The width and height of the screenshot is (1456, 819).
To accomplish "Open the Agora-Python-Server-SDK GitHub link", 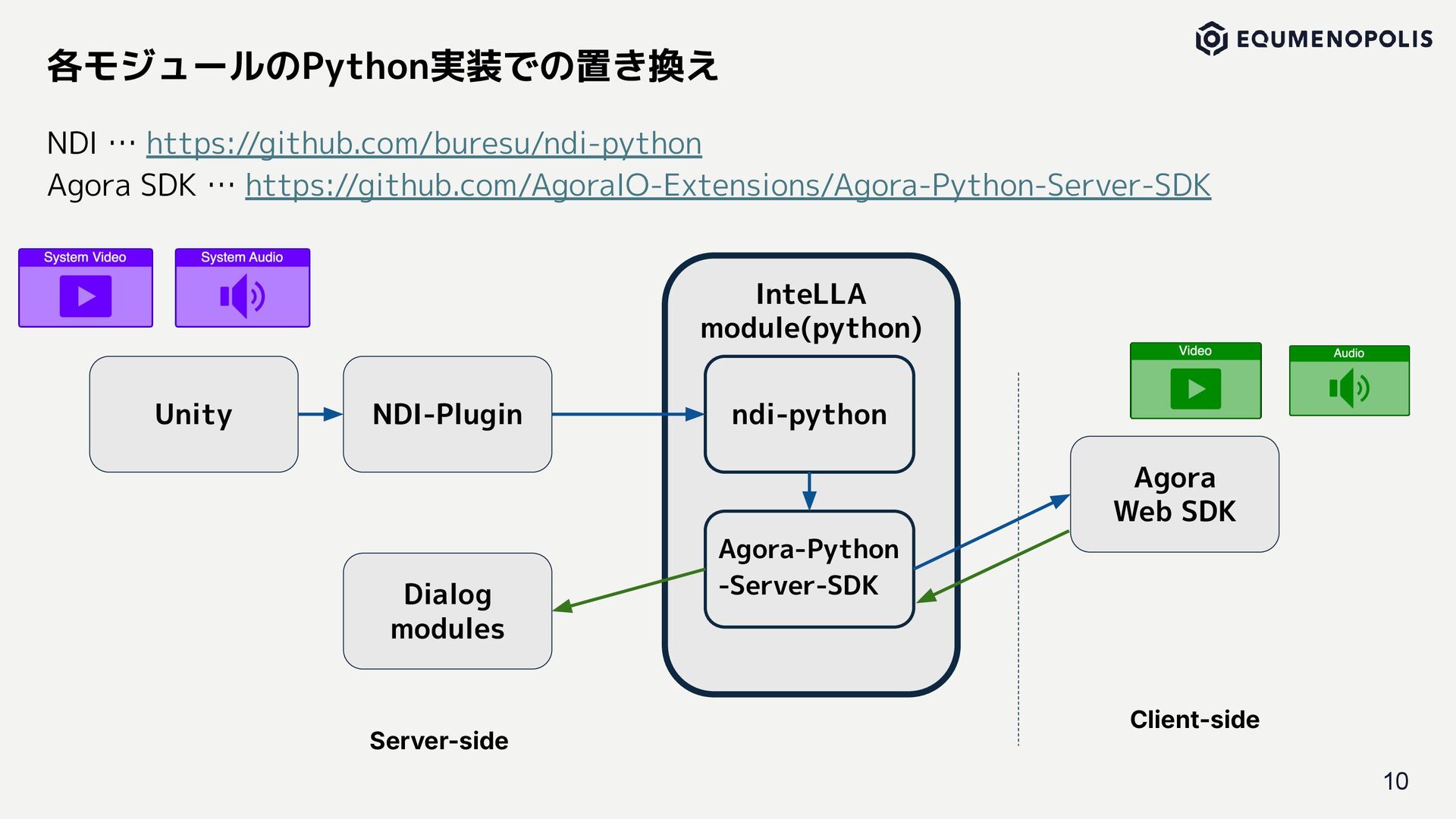I will click(x=728, y=185).
